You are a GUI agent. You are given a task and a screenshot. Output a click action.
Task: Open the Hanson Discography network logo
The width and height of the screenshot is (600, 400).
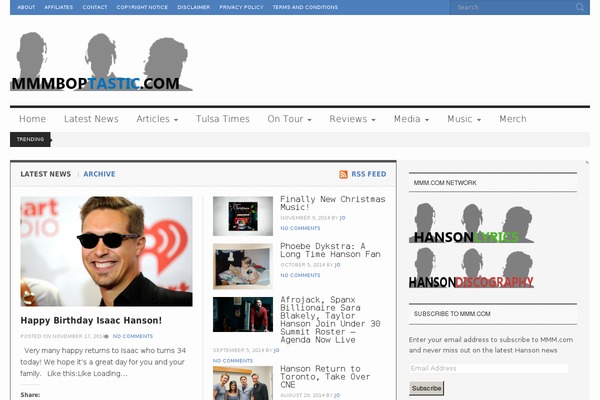[471, 268]
